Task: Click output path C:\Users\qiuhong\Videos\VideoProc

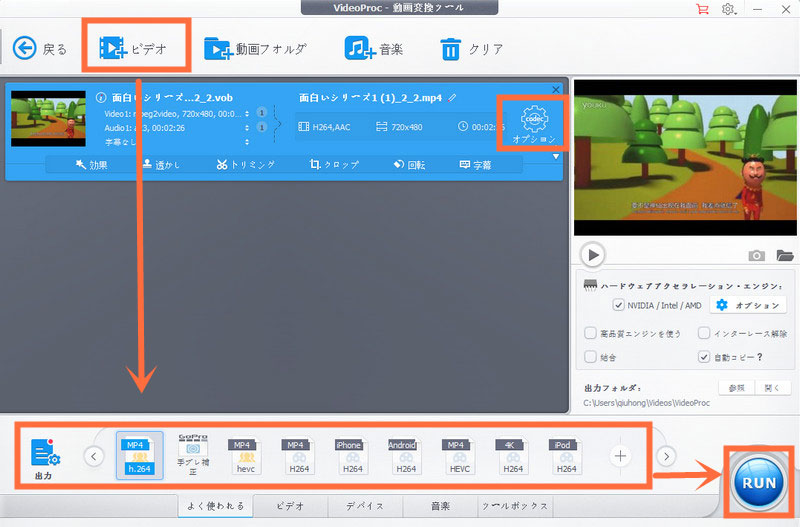Action: 646,403
